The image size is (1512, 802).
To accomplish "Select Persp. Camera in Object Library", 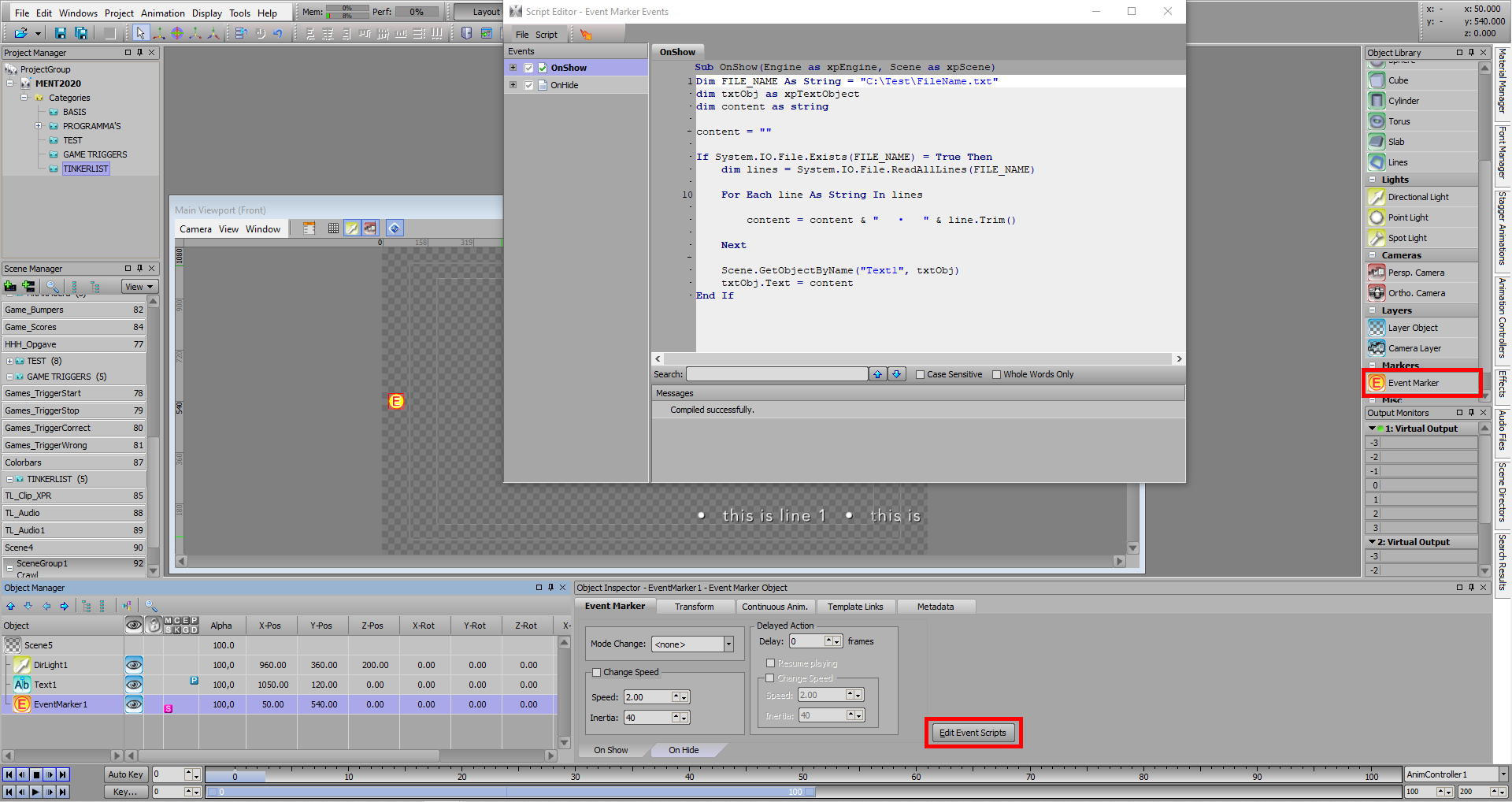I will click(x=1422, y=273).
